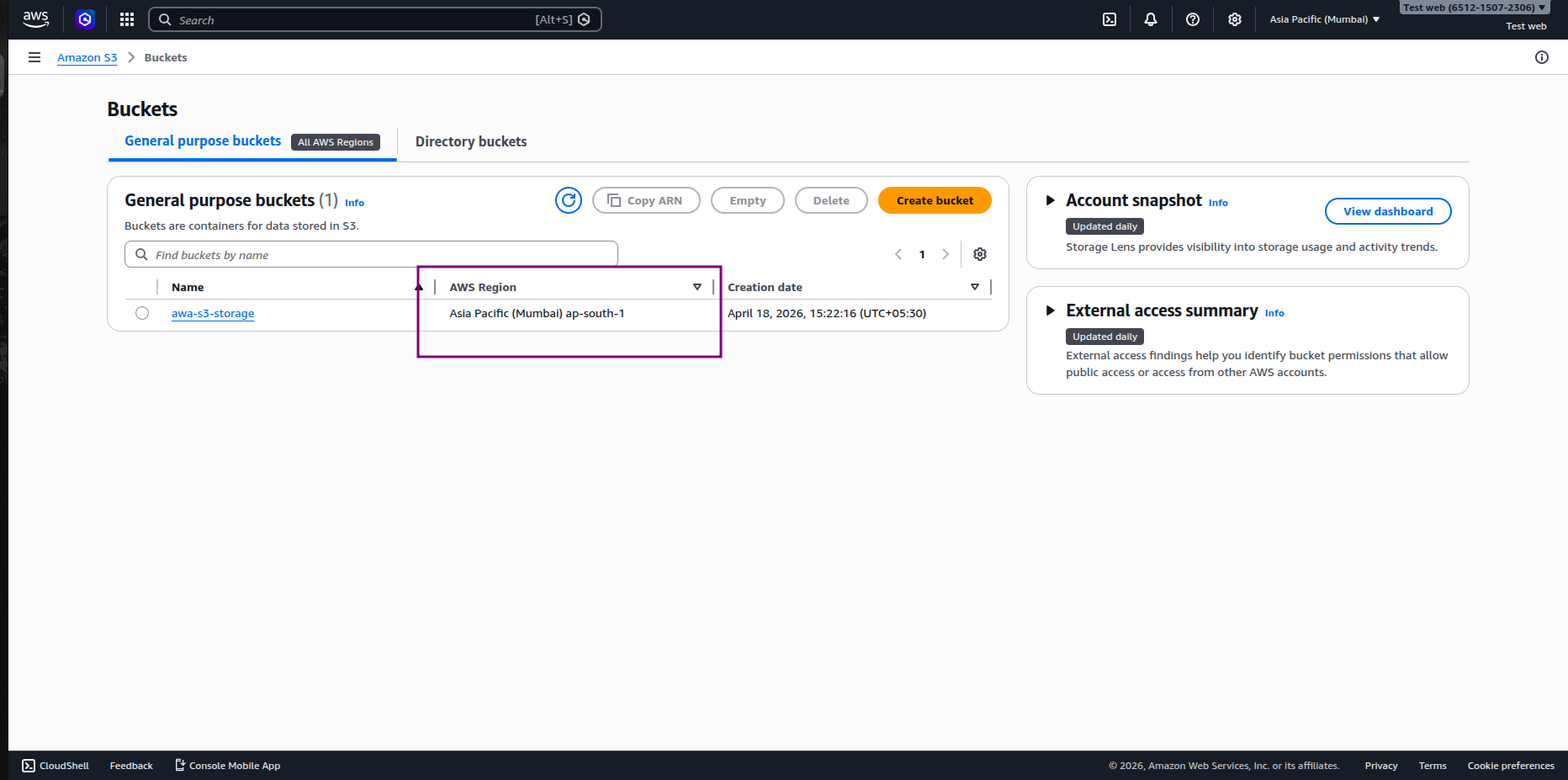The image size is (1568, 780).
Task: Click View dashboard button
Action: point(1388,211)
